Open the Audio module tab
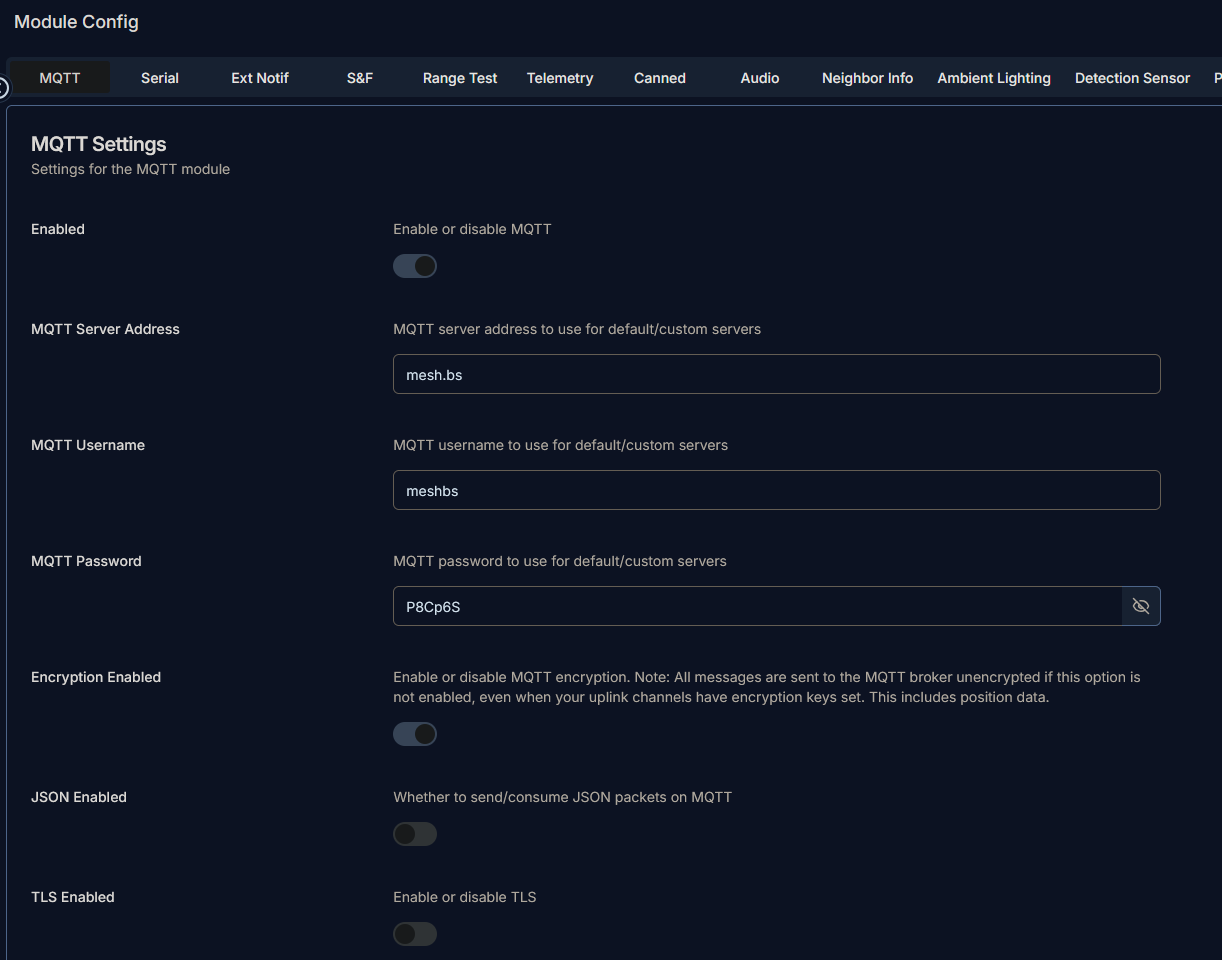The width and height of the screenshot is (1222, 960). [760, 78]
